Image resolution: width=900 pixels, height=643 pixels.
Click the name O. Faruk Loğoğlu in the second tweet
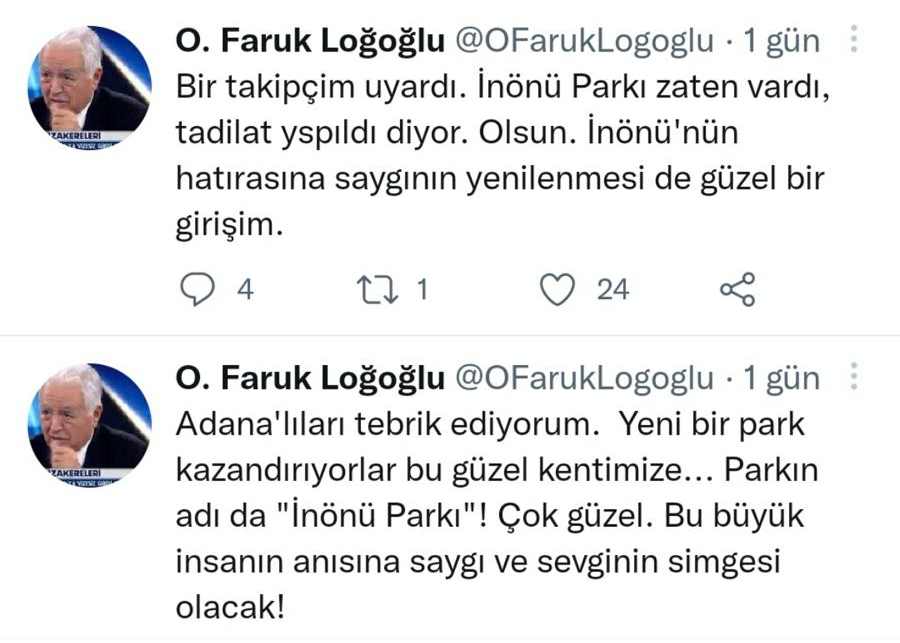click(310, 378)
